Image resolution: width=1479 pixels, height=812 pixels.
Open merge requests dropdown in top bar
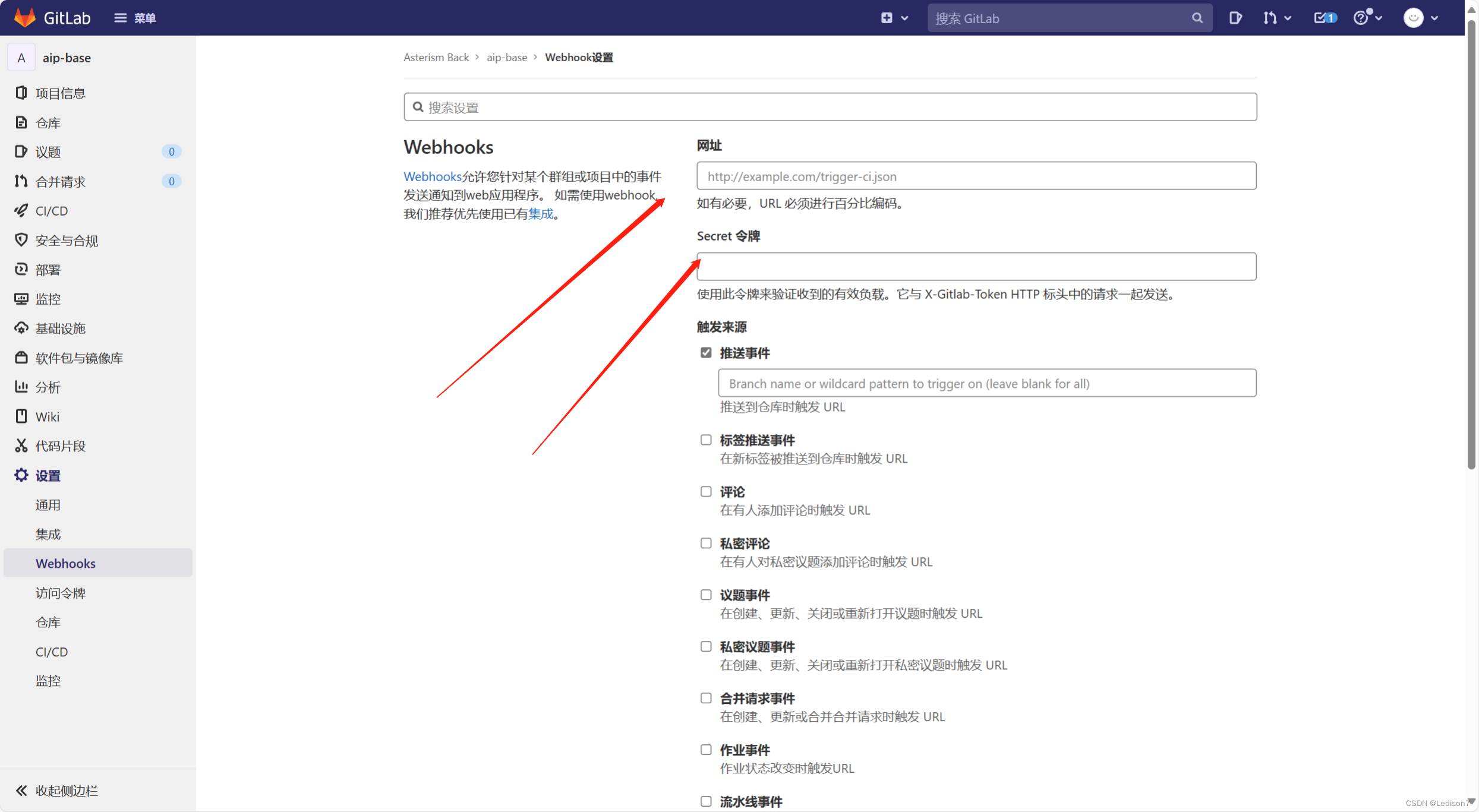(1277, 18)
